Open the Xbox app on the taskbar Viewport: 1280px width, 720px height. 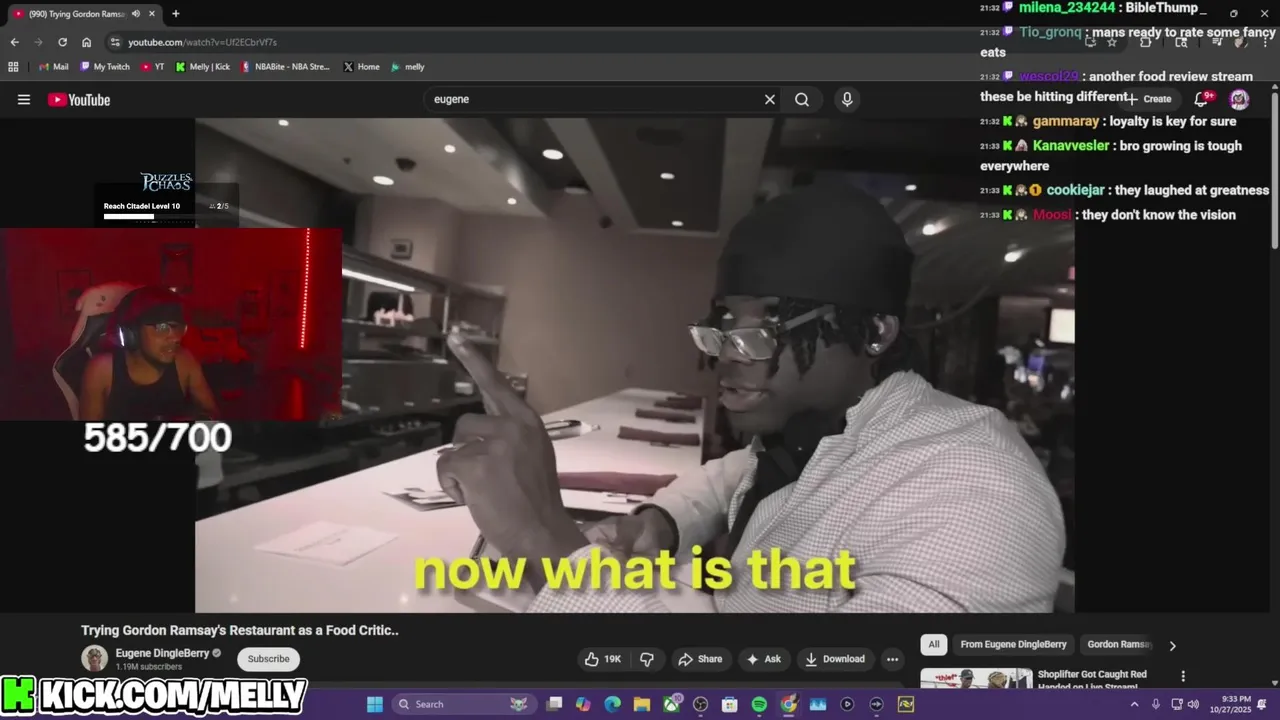tap(671, 704)
